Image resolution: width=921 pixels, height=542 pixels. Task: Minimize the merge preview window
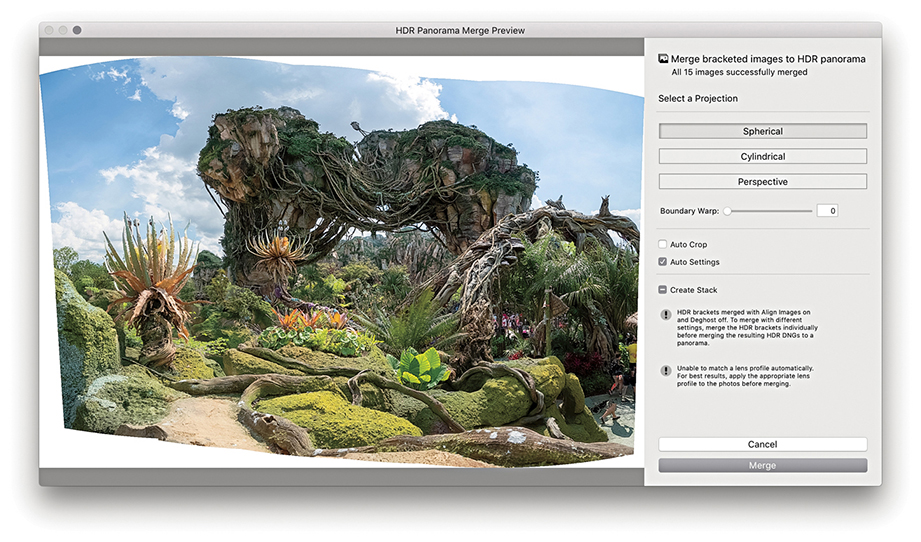(62, 30)
